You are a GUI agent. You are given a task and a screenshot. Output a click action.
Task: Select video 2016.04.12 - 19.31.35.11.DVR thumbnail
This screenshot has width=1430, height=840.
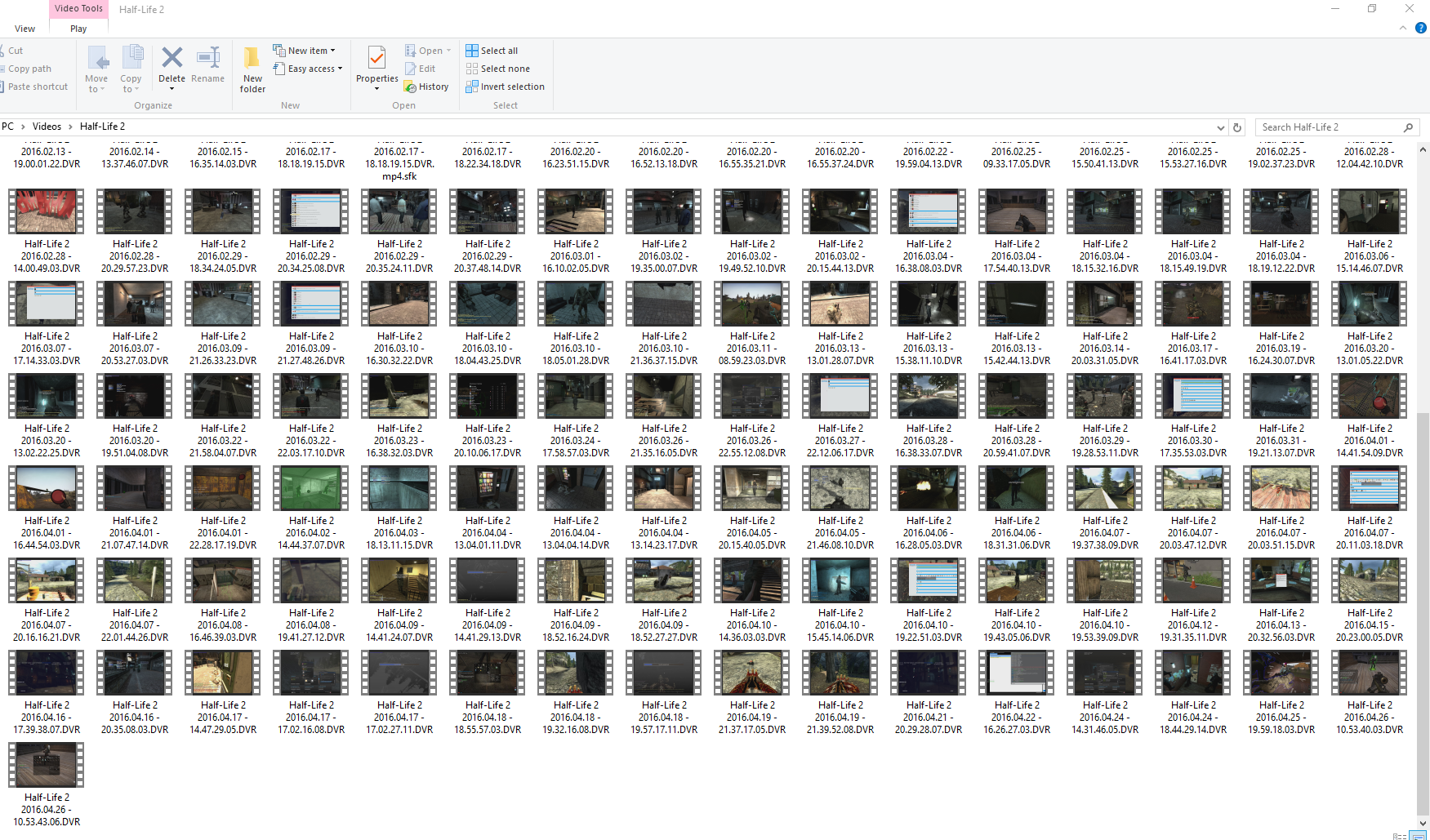point(1193,580)
